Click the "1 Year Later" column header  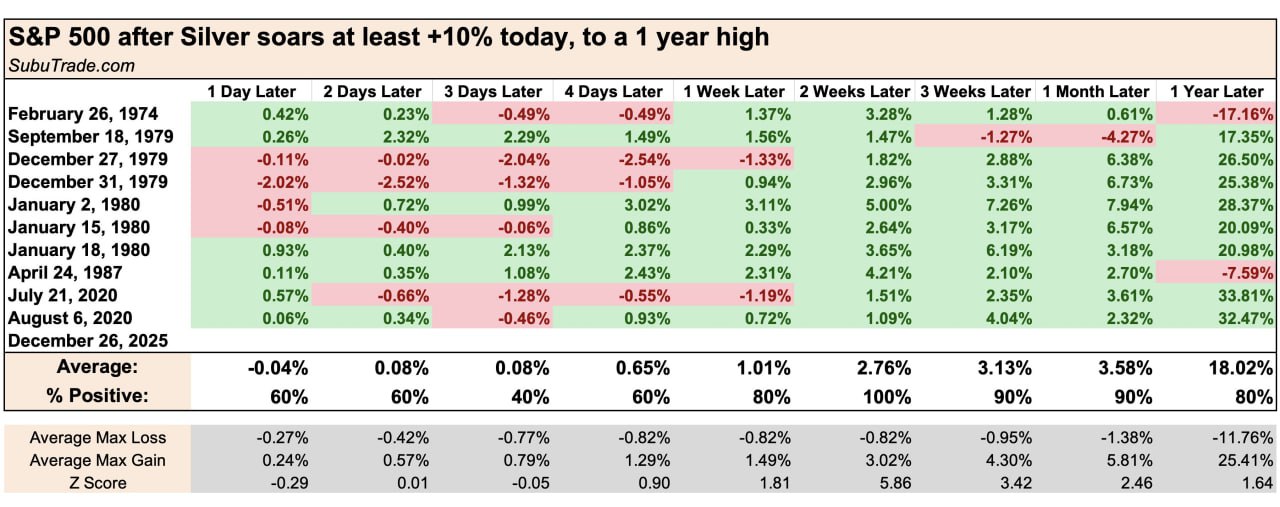point(1215,91)
